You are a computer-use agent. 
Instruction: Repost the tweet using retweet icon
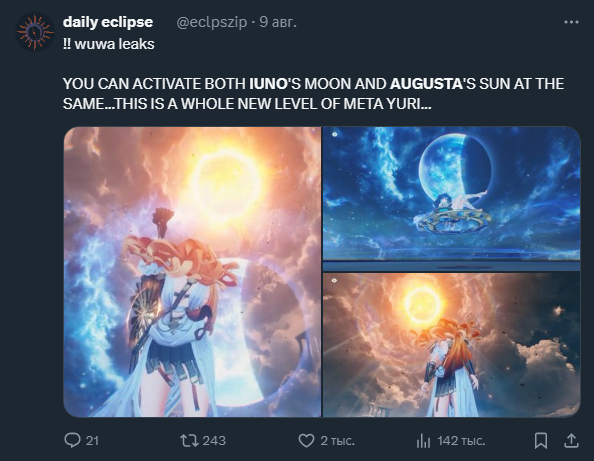(189, 441)
